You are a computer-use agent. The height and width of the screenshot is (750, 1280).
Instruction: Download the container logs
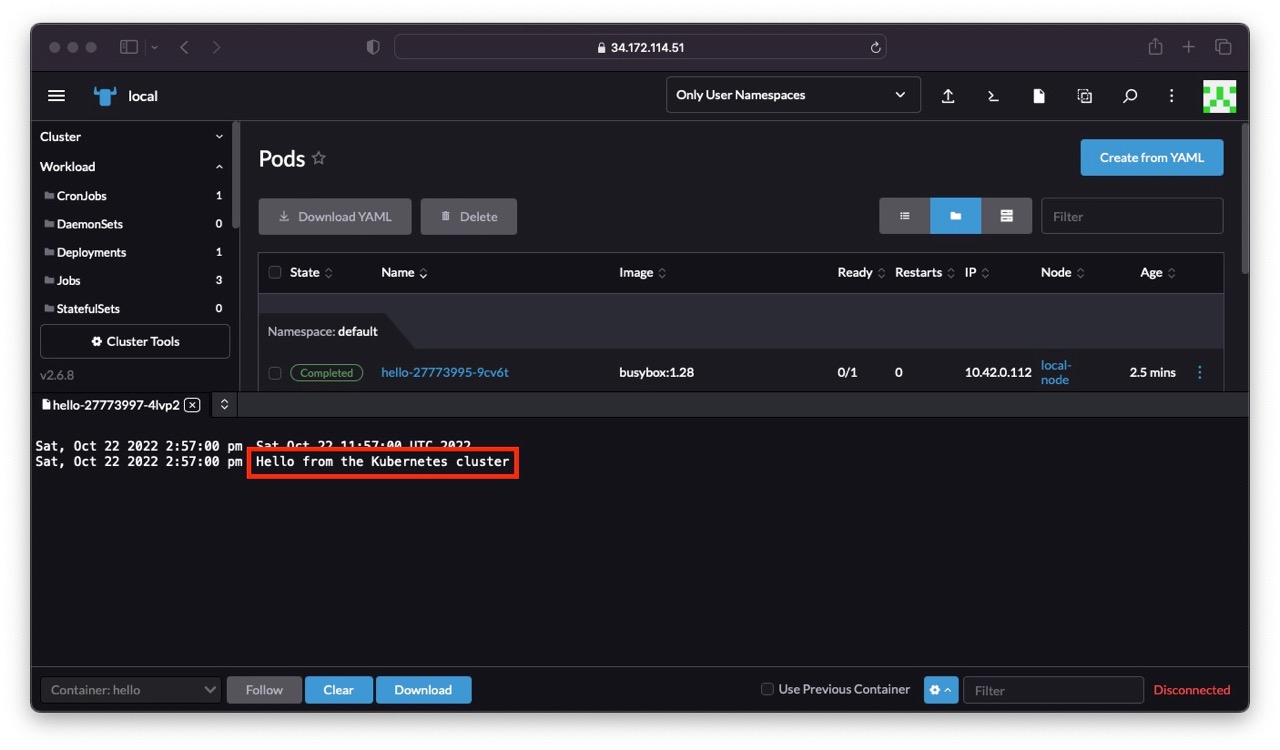(x=423, y=690)
